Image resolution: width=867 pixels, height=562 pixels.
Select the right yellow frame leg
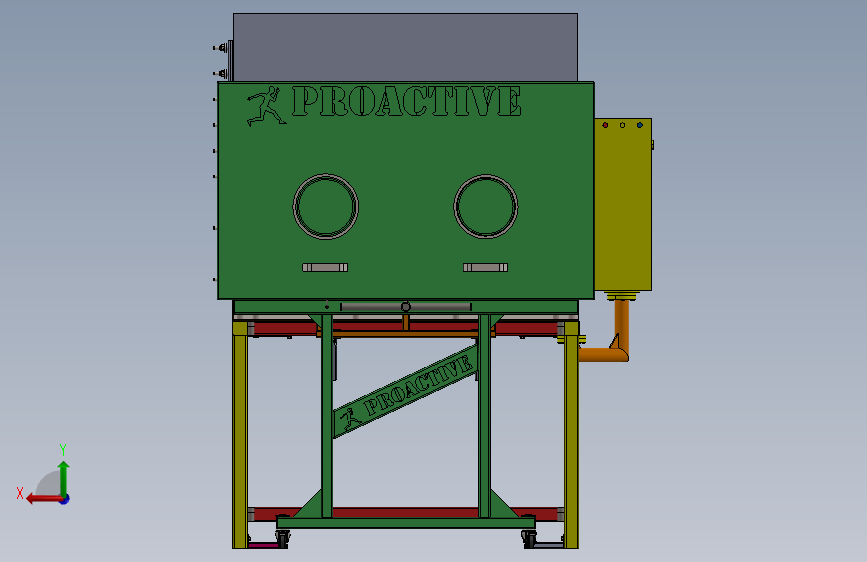pos(571,435)
